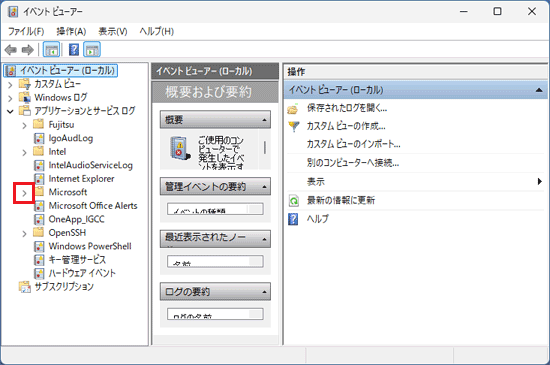Maximize the Event Viewer window
The image size is (550, 365).
pos(497,12)
